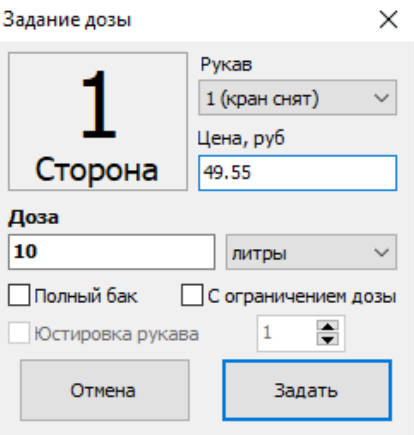The width and height of the screenshot is (414, 435).
Task: Toggle the Юстировка рукава checkbox
Action: (19, 333)
